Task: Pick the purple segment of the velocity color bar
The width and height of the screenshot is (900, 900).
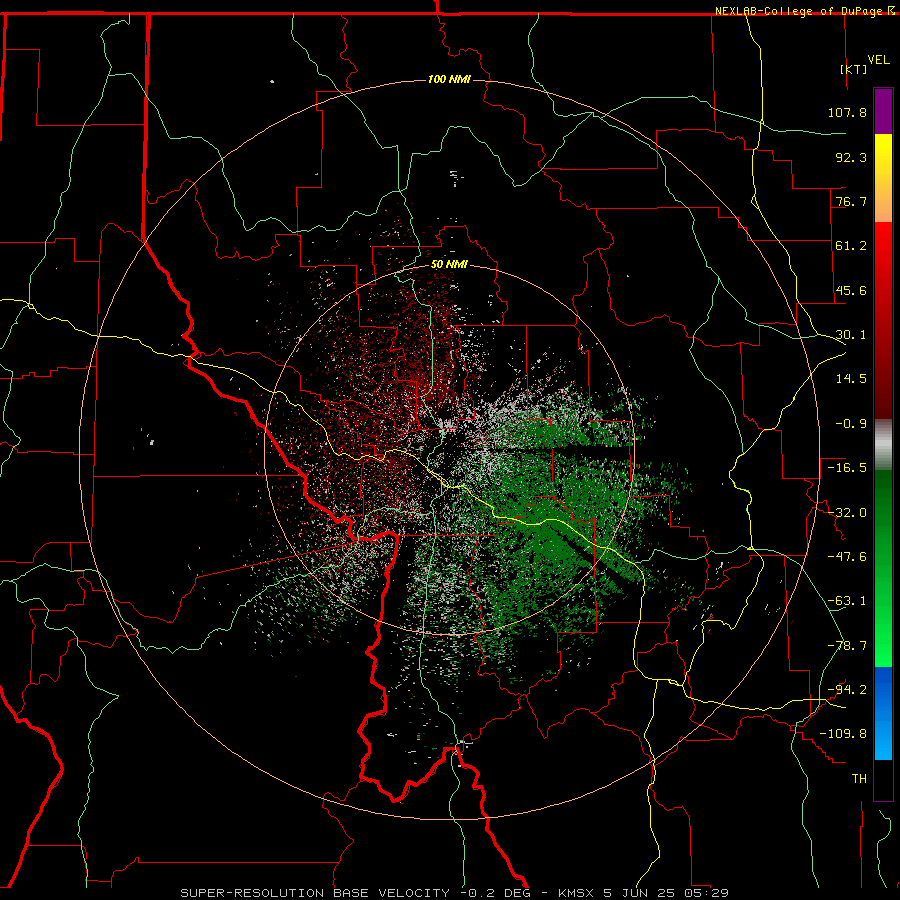Action: coord(883,111)
